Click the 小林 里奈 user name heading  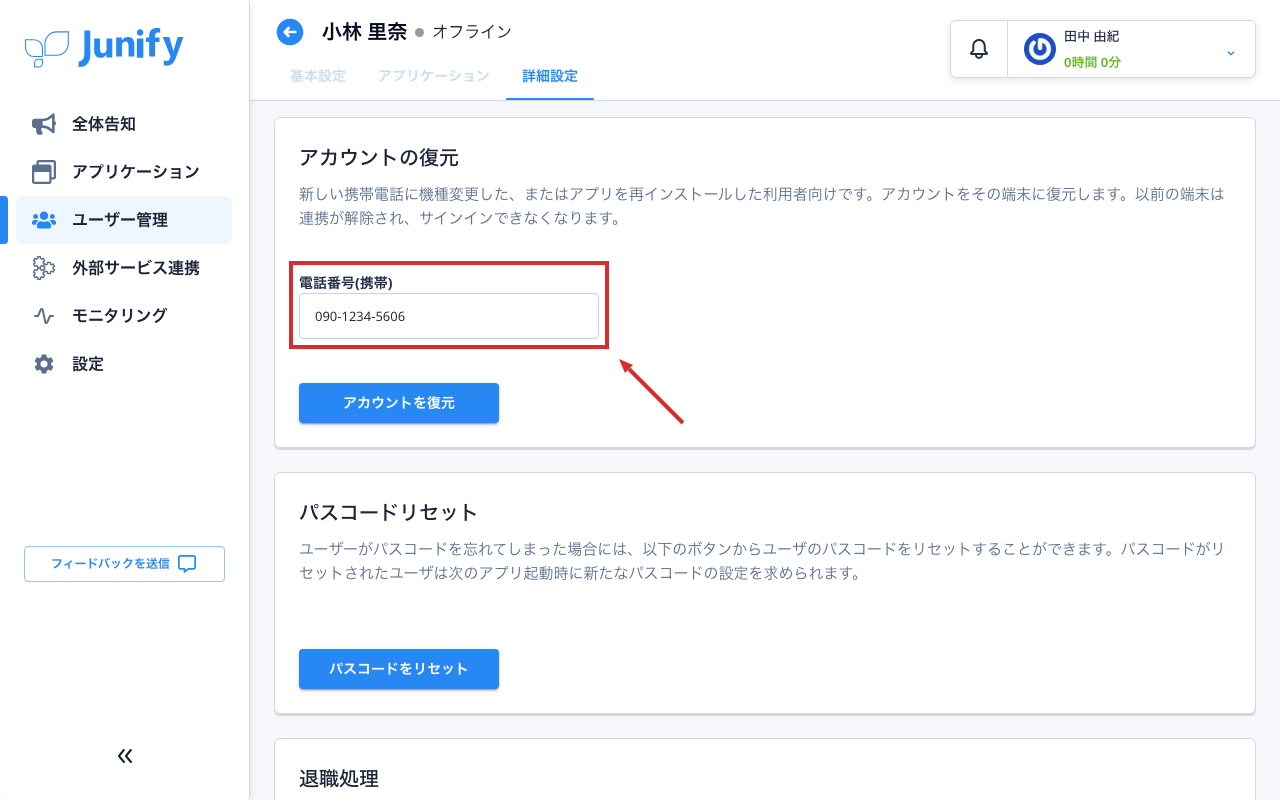(x=364, y=32)
